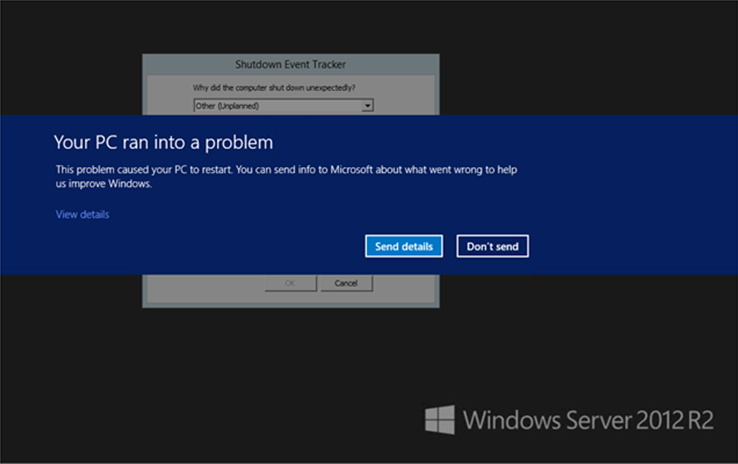
Task: Click empty blue banner area right of the buttons
Action: (630, 246)
